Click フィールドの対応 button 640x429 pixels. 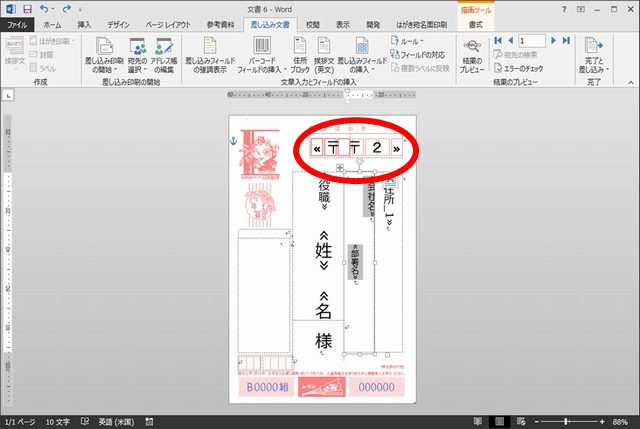(418, 55)
